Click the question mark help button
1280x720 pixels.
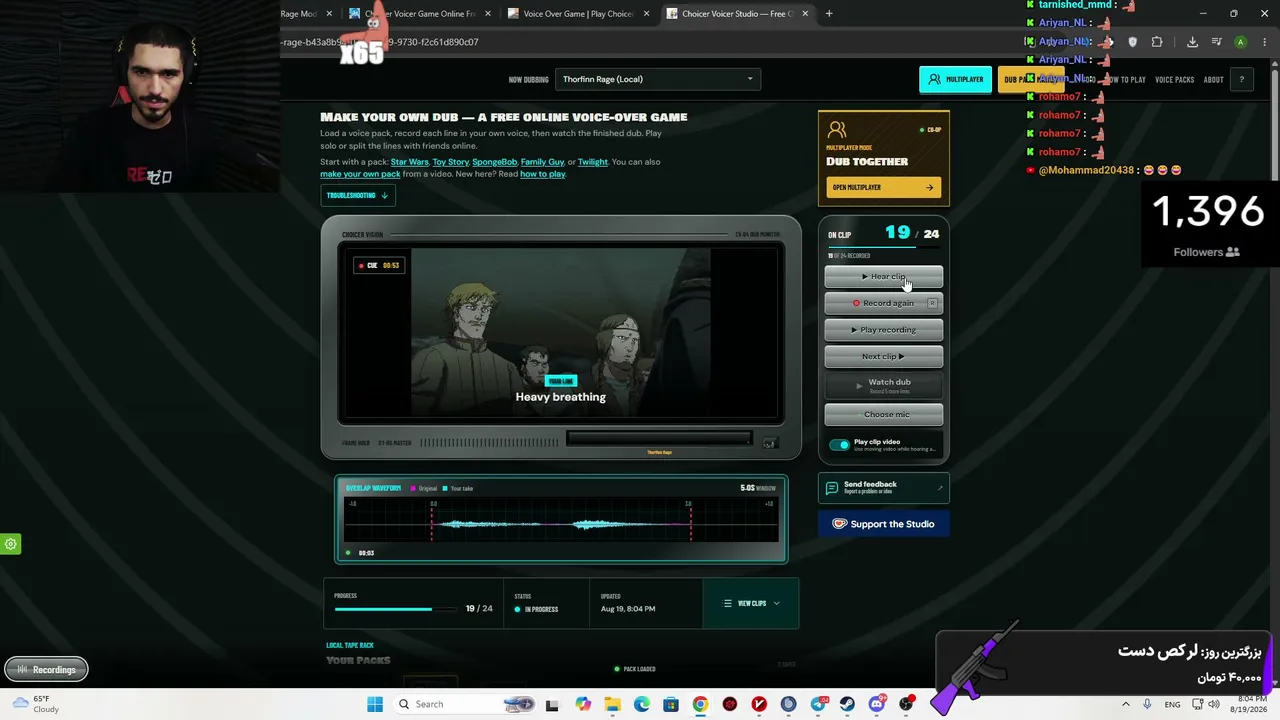1241,80
